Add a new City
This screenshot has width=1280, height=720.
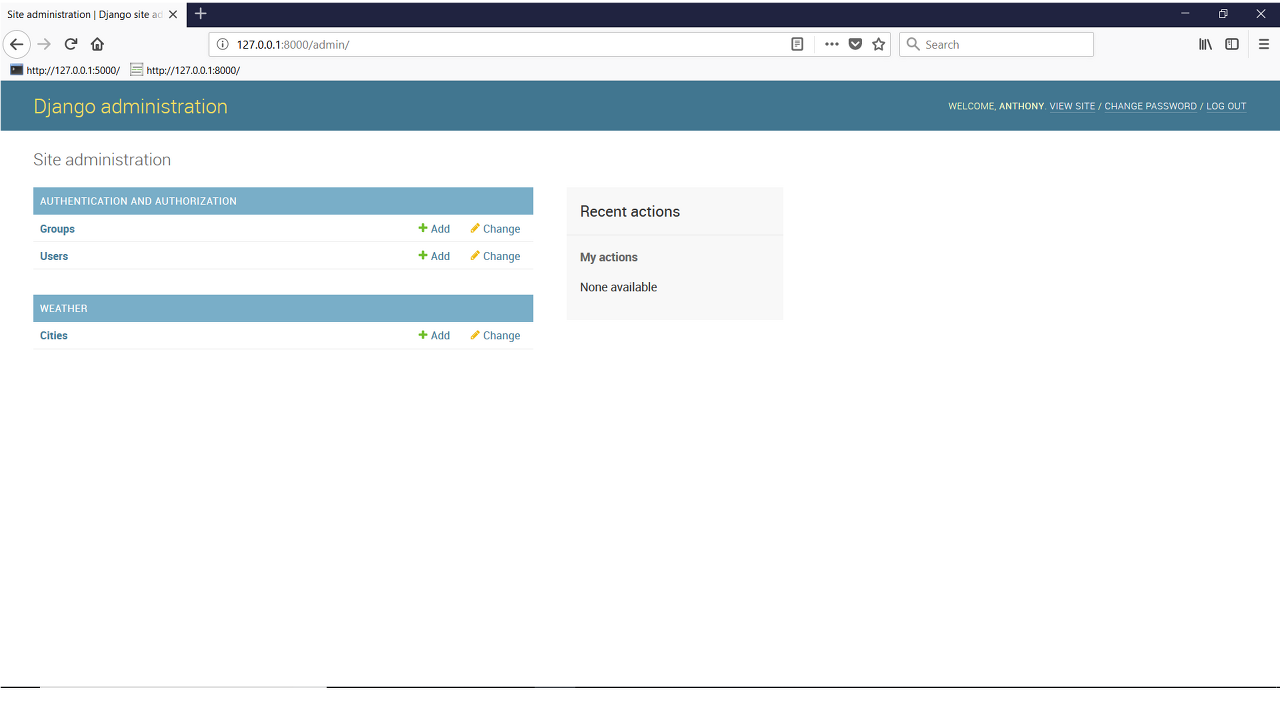[x=434, y=336]
